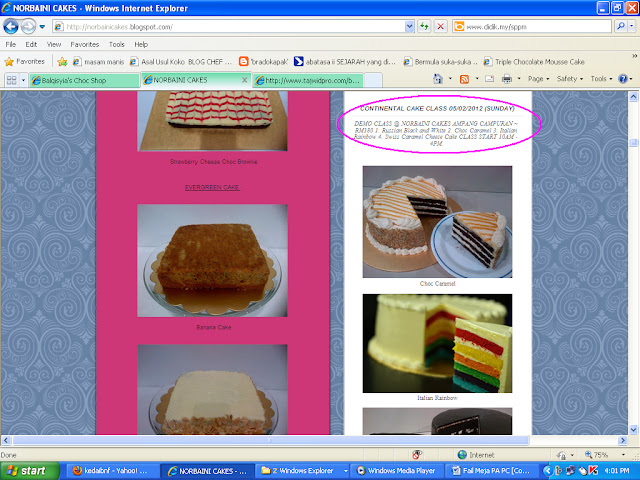The height and width of the screenshot is (480, 640).
Task: Open the Tools command bar menu
Action: 601,79
